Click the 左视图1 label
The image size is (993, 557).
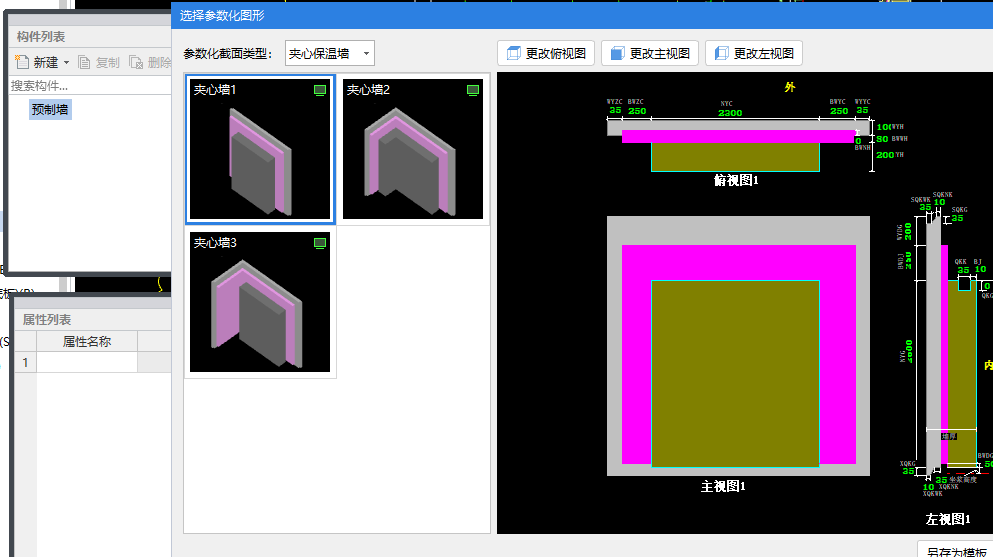pyautogui.click(x=948, y=519)
